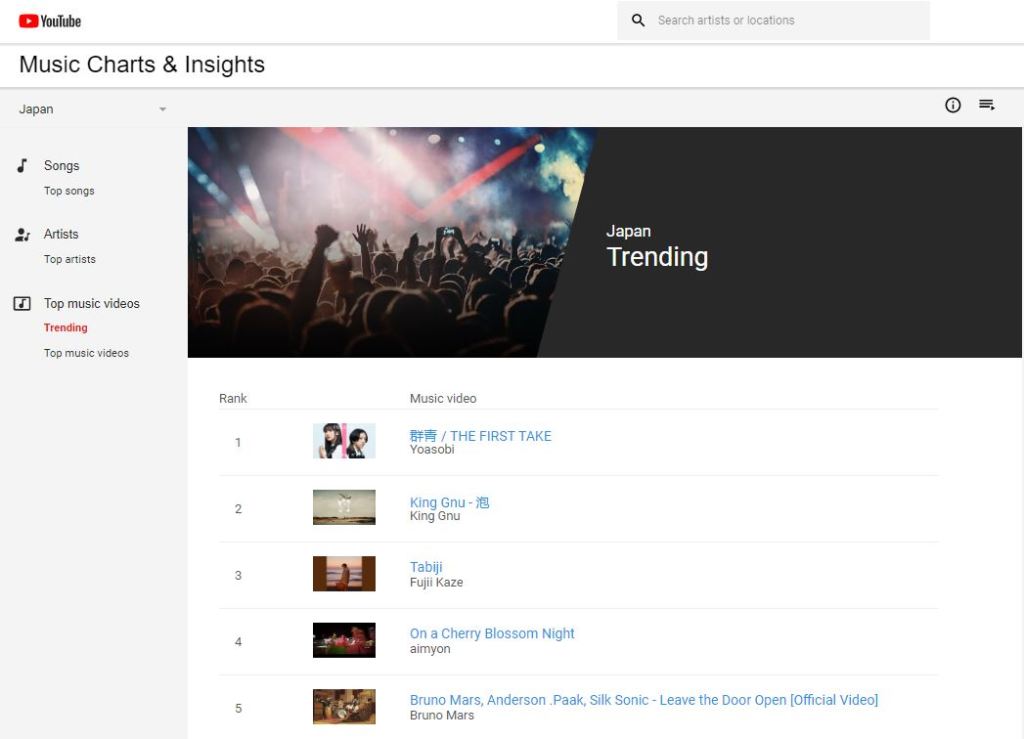Select Top music videos sub-item
The width and height of the screenshot is (1024, 739).
86,353
